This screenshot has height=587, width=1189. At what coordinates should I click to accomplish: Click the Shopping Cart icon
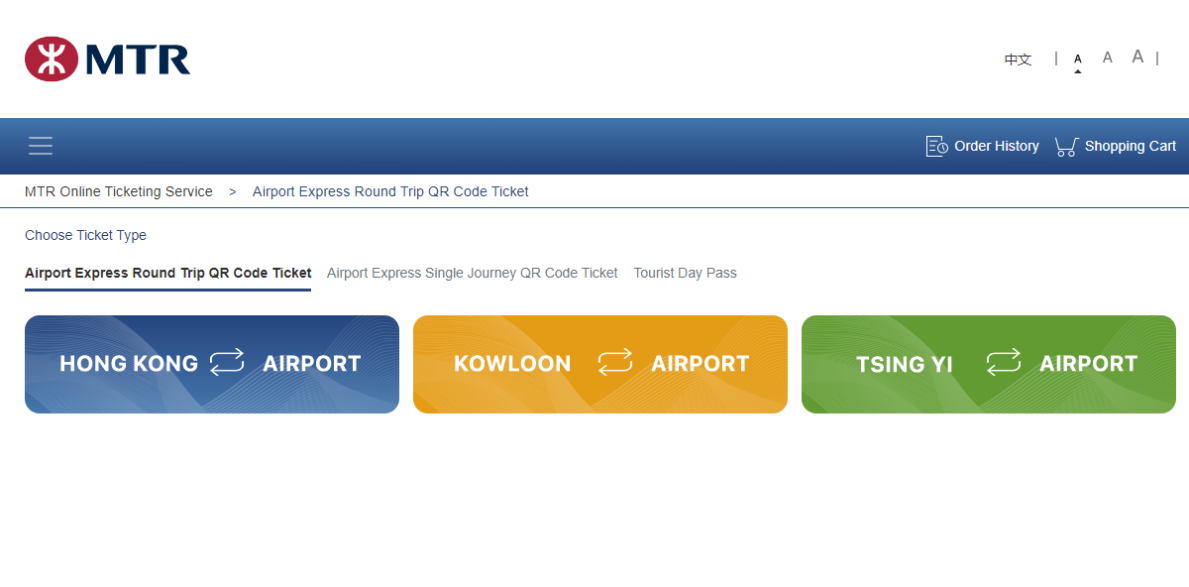coord(1066,147)
